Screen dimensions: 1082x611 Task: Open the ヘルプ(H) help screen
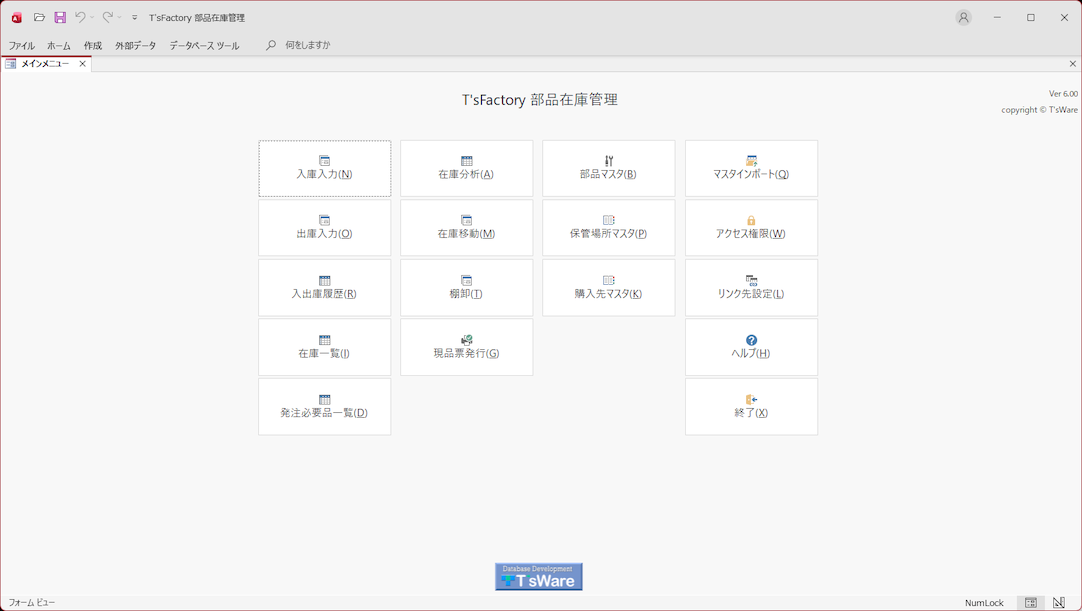click(751, 347)
